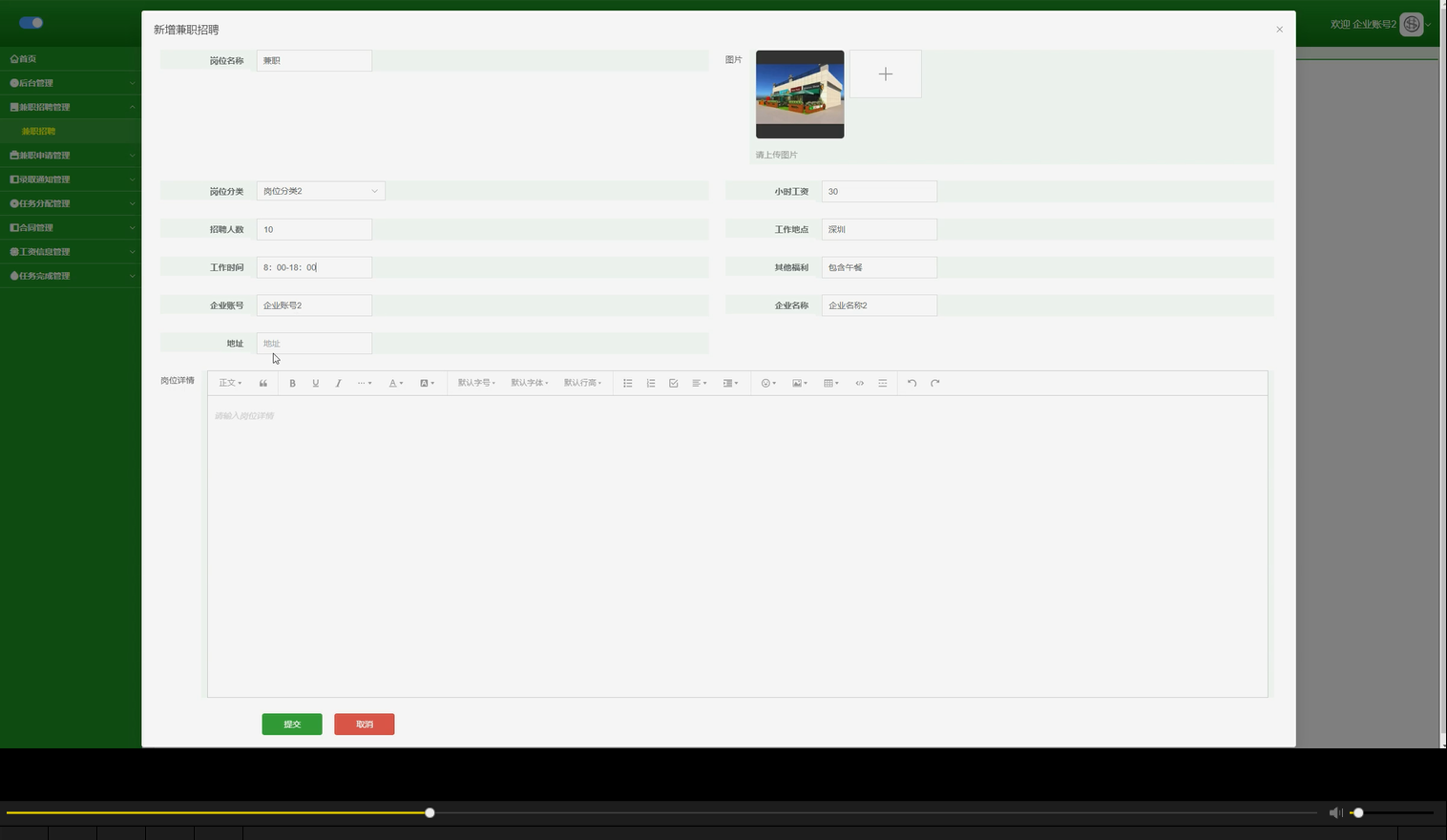The image size is (1447, 840).
Task: Select the uploaded building image thumbnail
Action: (x=800, y=94)
